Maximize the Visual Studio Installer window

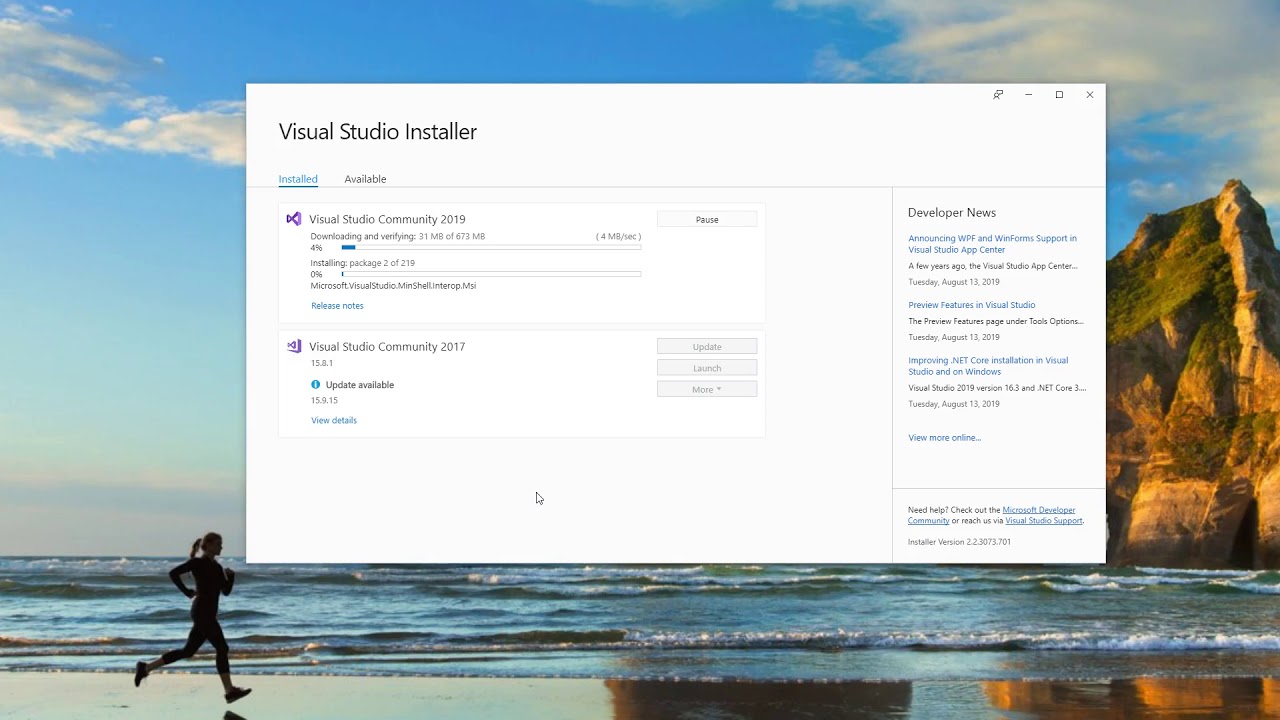click(x=1059, y=95)
